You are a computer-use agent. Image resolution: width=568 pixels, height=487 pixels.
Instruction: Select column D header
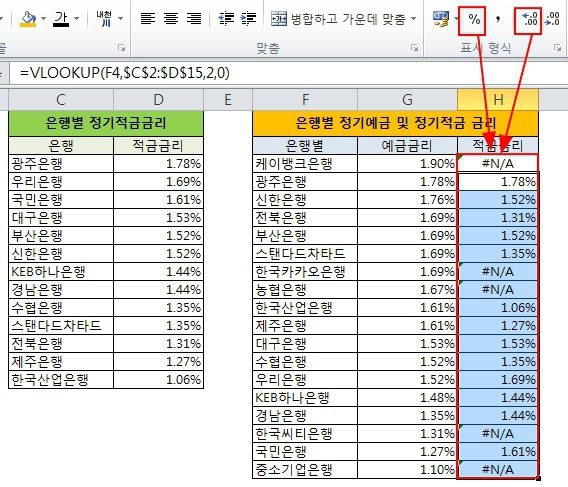[159, 100]
